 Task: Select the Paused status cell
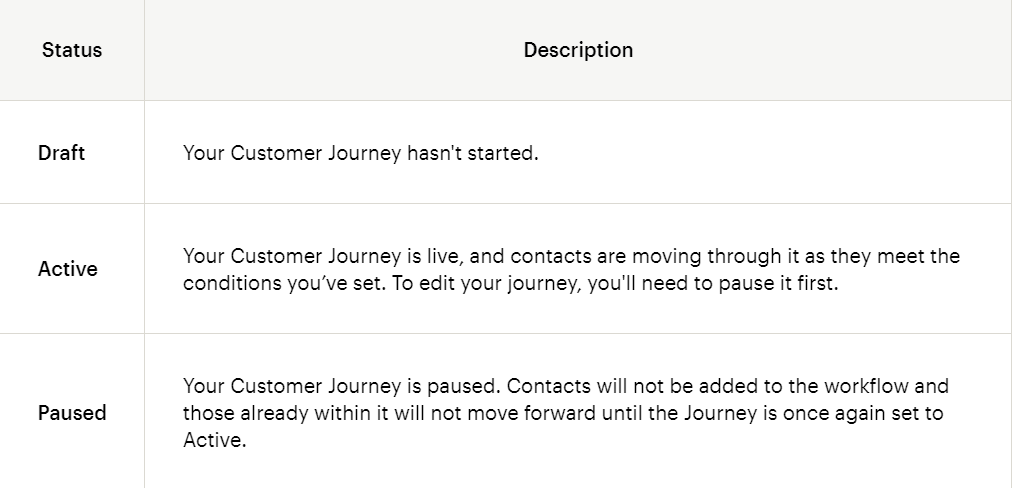coord(72,412)
